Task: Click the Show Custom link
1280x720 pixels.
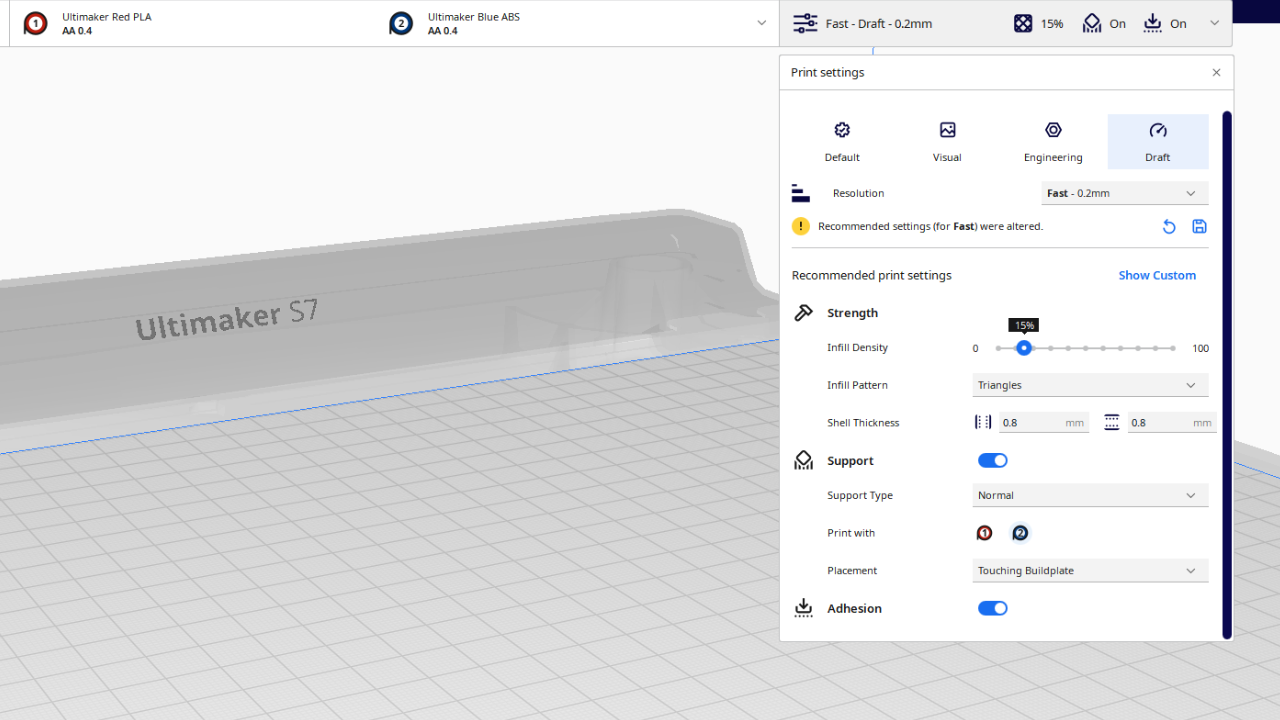Action: [1157, 275]
